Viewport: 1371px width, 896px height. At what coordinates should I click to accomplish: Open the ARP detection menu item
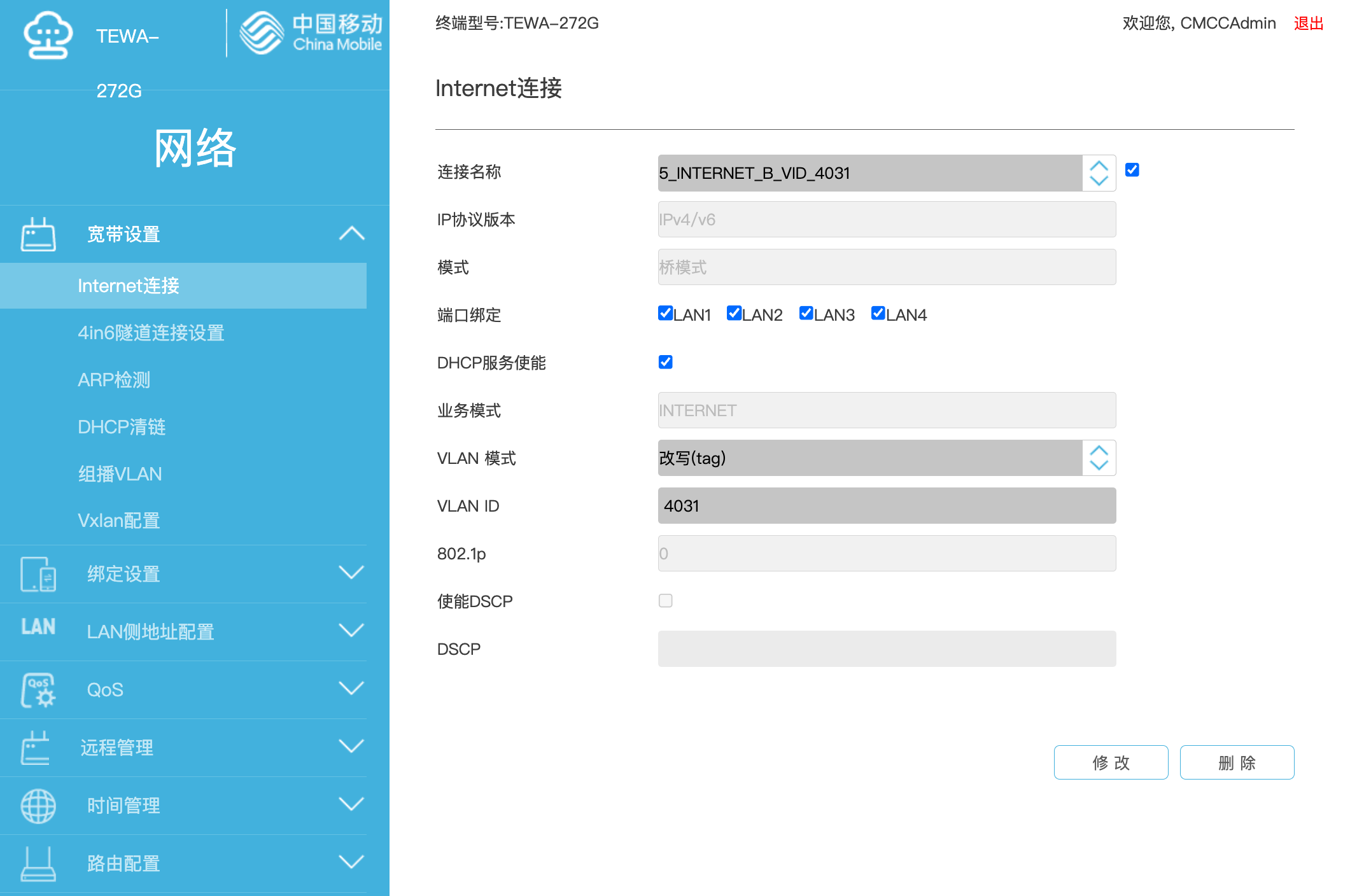[x=114, y=380]
